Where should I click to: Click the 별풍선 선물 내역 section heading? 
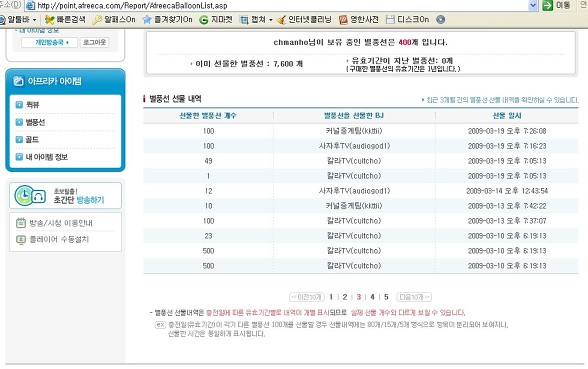click(x=176, y=99)
